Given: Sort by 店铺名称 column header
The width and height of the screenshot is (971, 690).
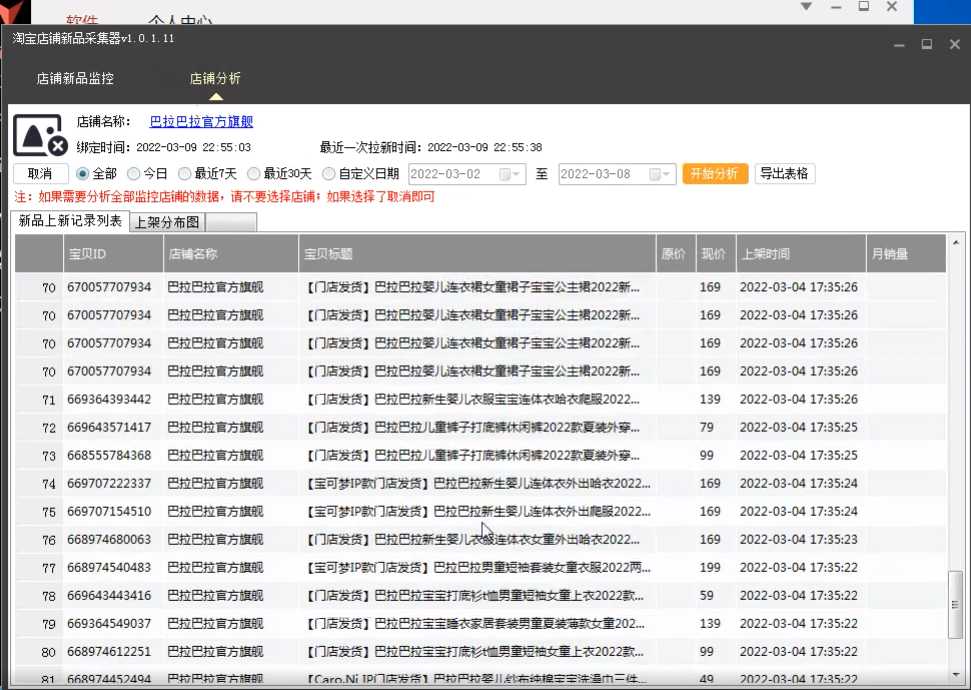Looking at the screenshot, I should point(231,254).
